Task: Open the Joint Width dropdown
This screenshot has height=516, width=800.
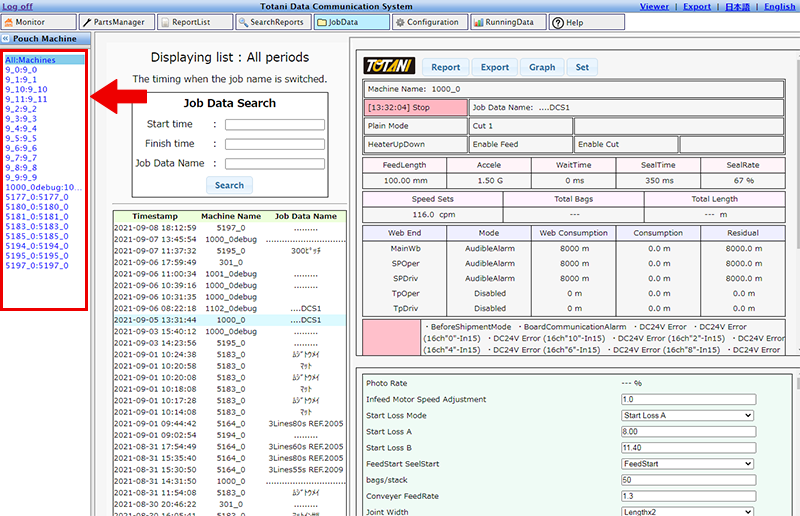Action: (686, 512)
